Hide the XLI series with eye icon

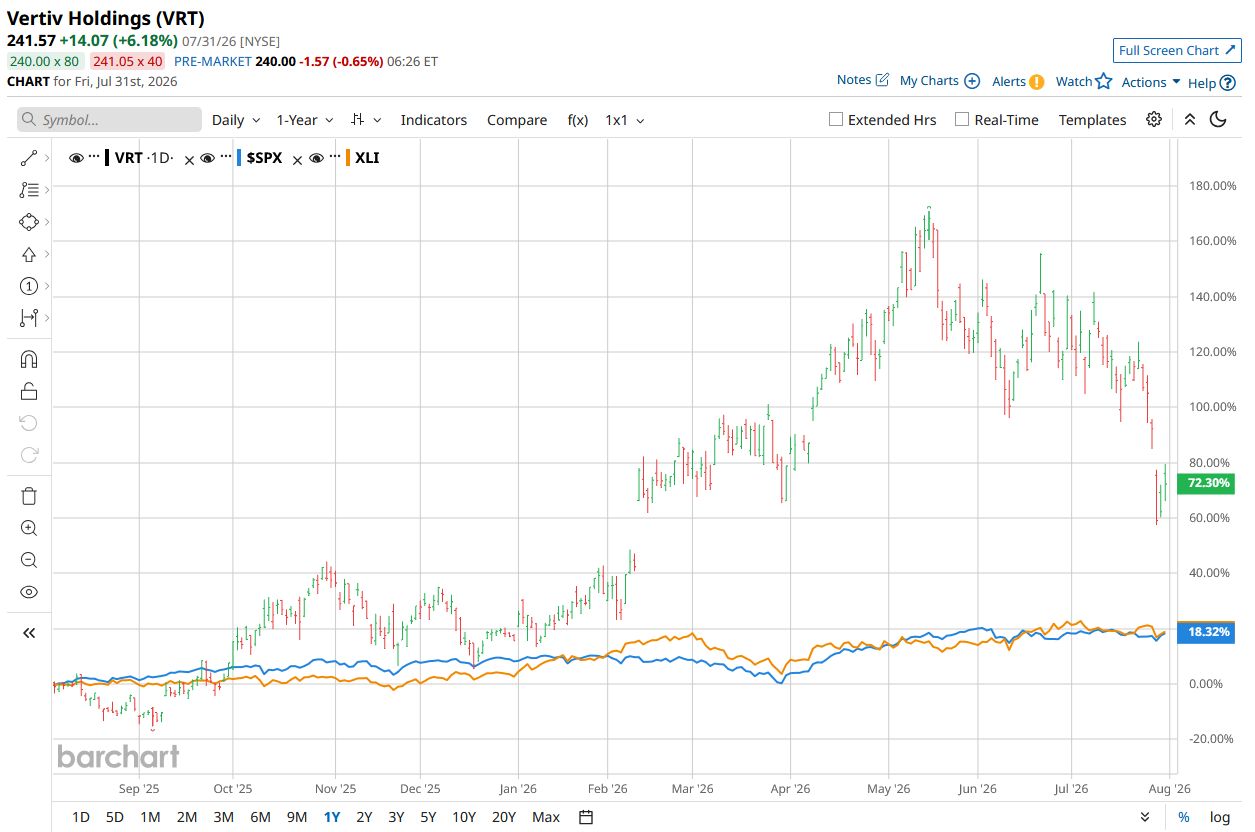317,158
